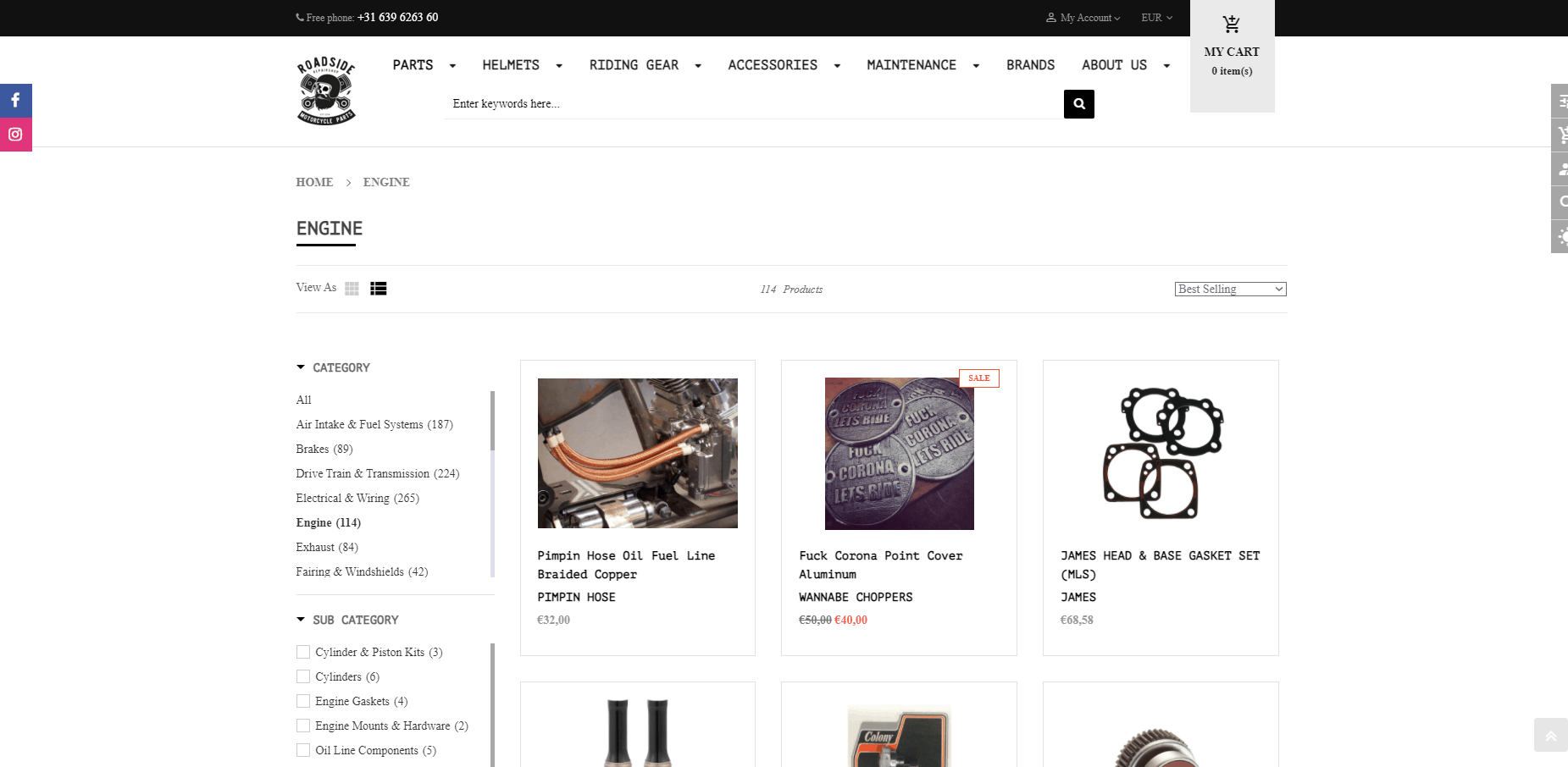
Task: Click the Engine breadcrumb link
Action: [x=386, y=182]
